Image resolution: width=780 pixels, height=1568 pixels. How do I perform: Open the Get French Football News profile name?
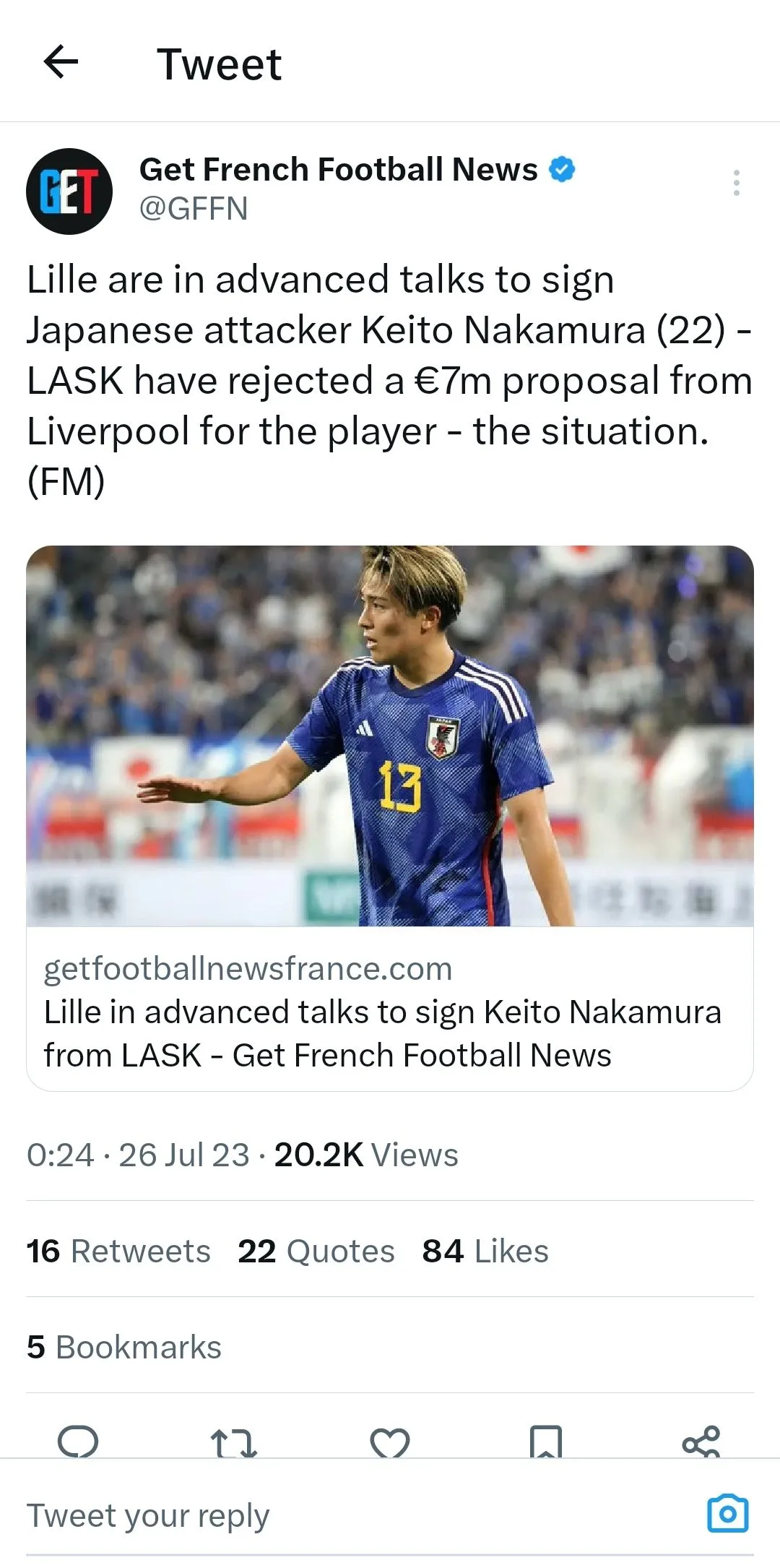click(338, 170)
